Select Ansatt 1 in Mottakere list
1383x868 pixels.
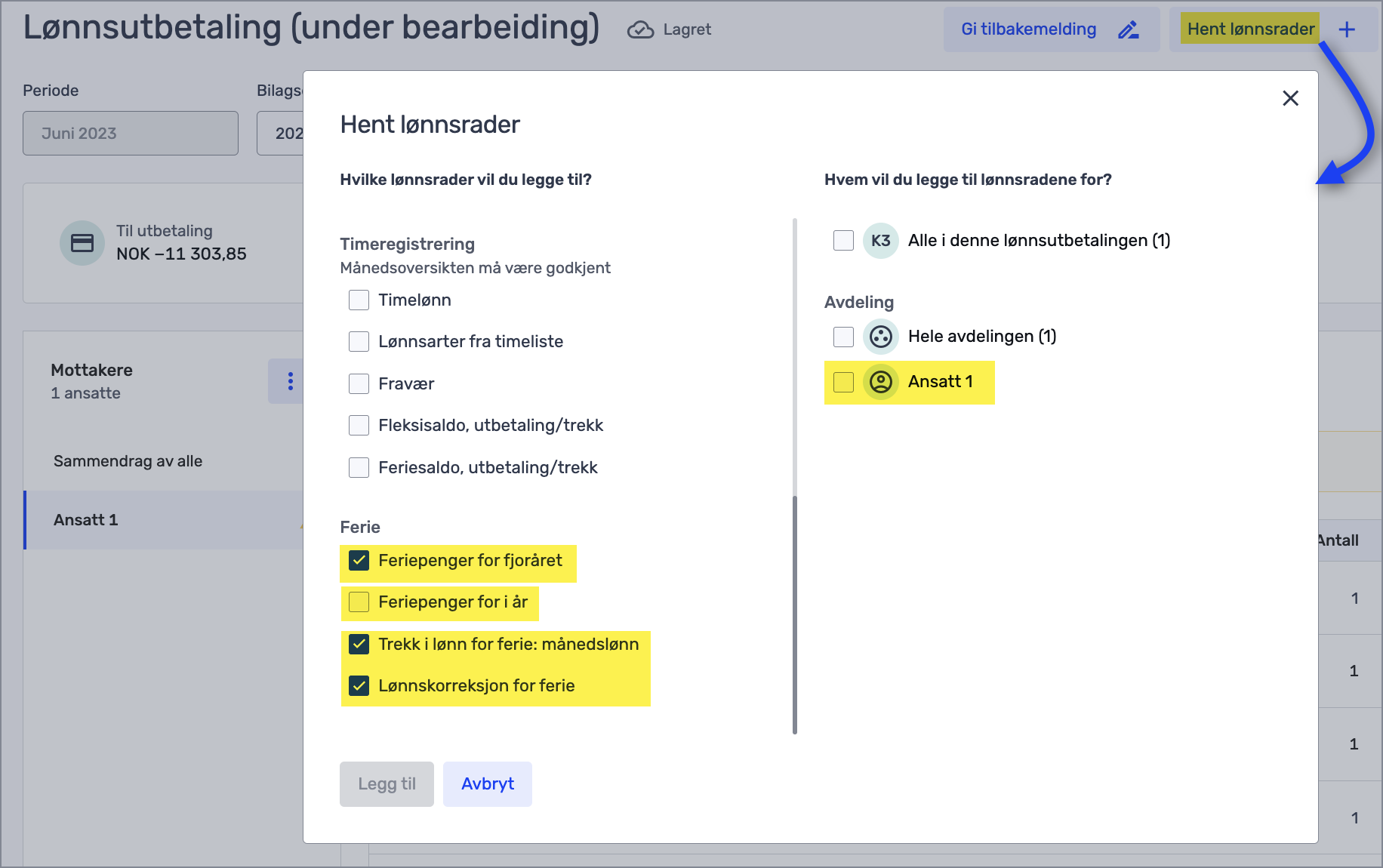tap(86, 520)
